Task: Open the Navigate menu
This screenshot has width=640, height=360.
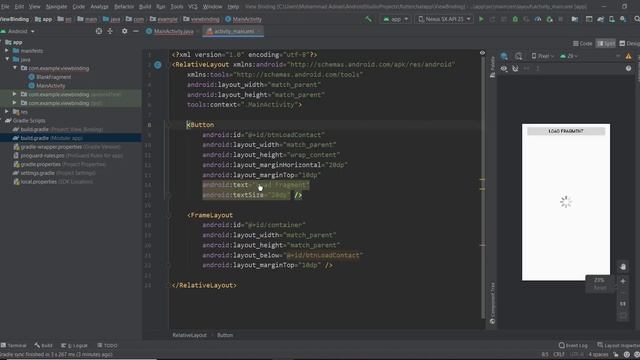Action: coord(56,7)
